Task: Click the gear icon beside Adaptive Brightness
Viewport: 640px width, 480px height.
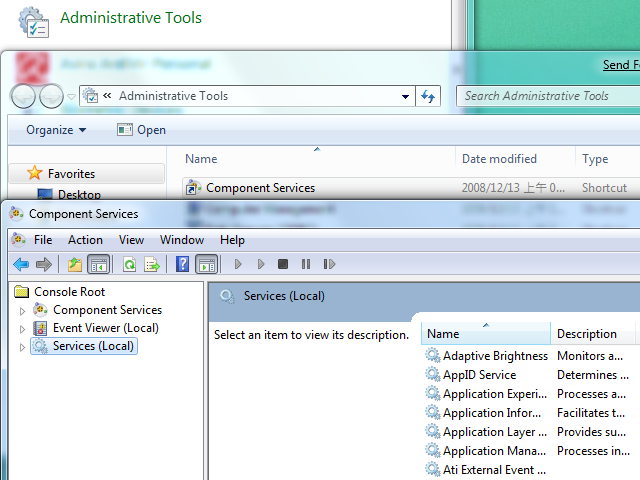Action: (x=433, y=355)
